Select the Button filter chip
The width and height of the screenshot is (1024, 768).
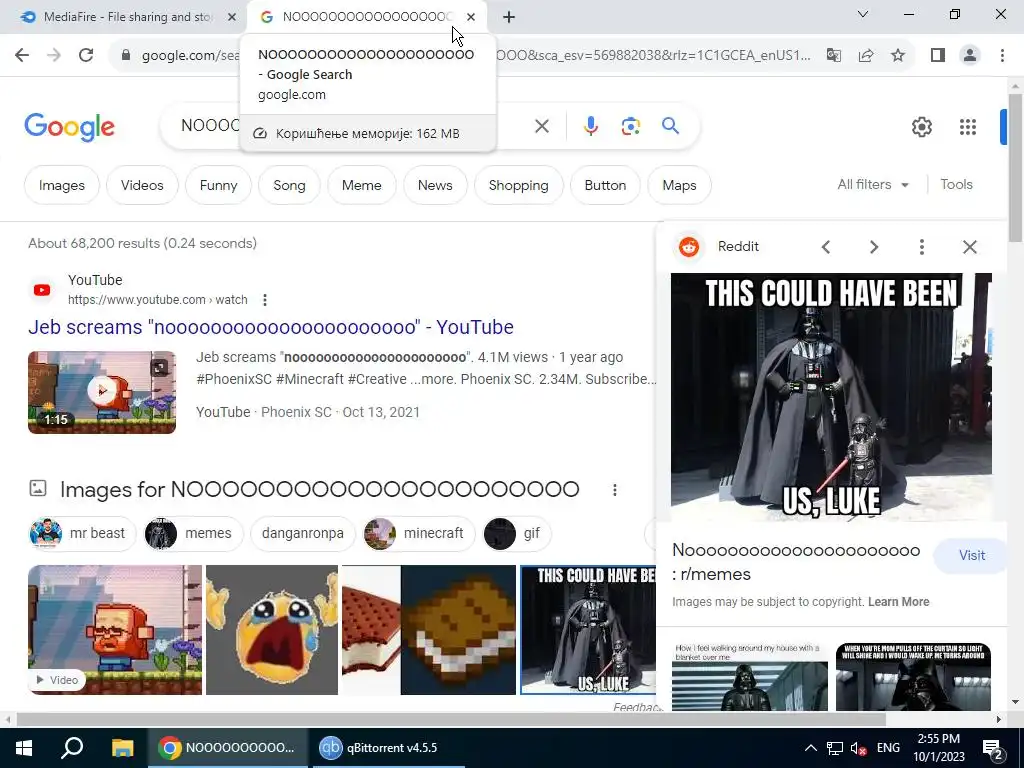coord(605,185)
